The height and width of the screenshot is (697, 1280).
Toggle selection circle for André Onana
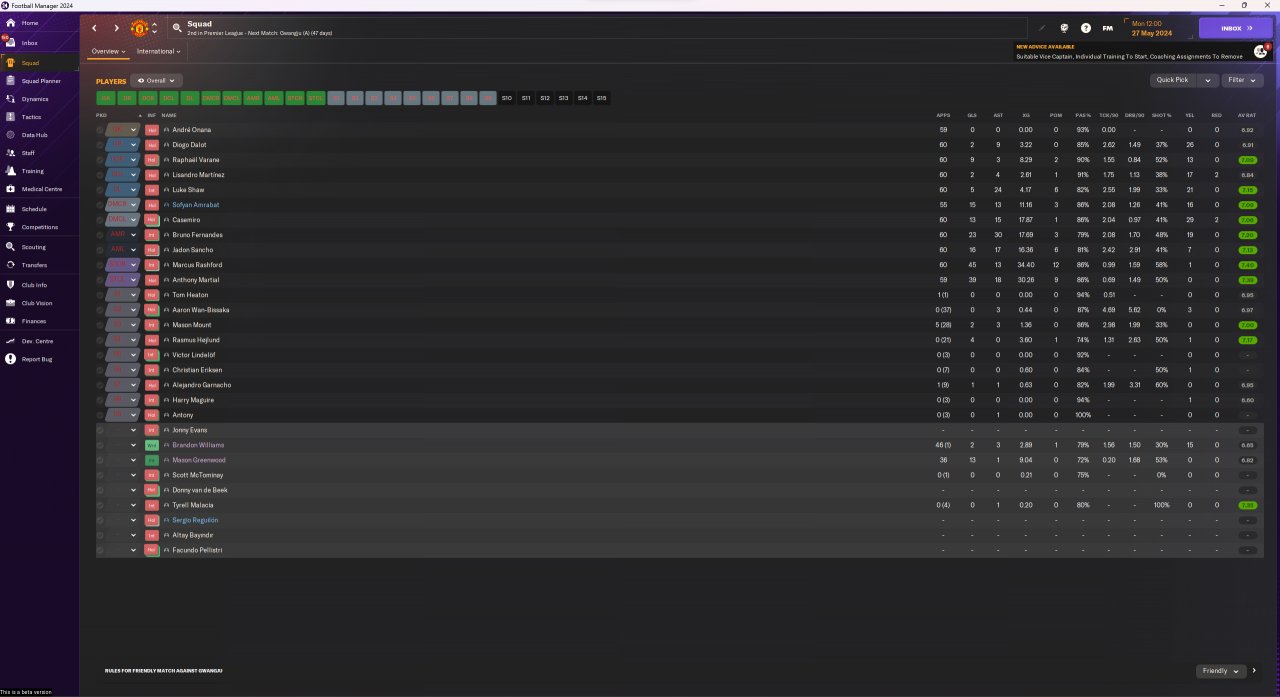click(100, 130)
